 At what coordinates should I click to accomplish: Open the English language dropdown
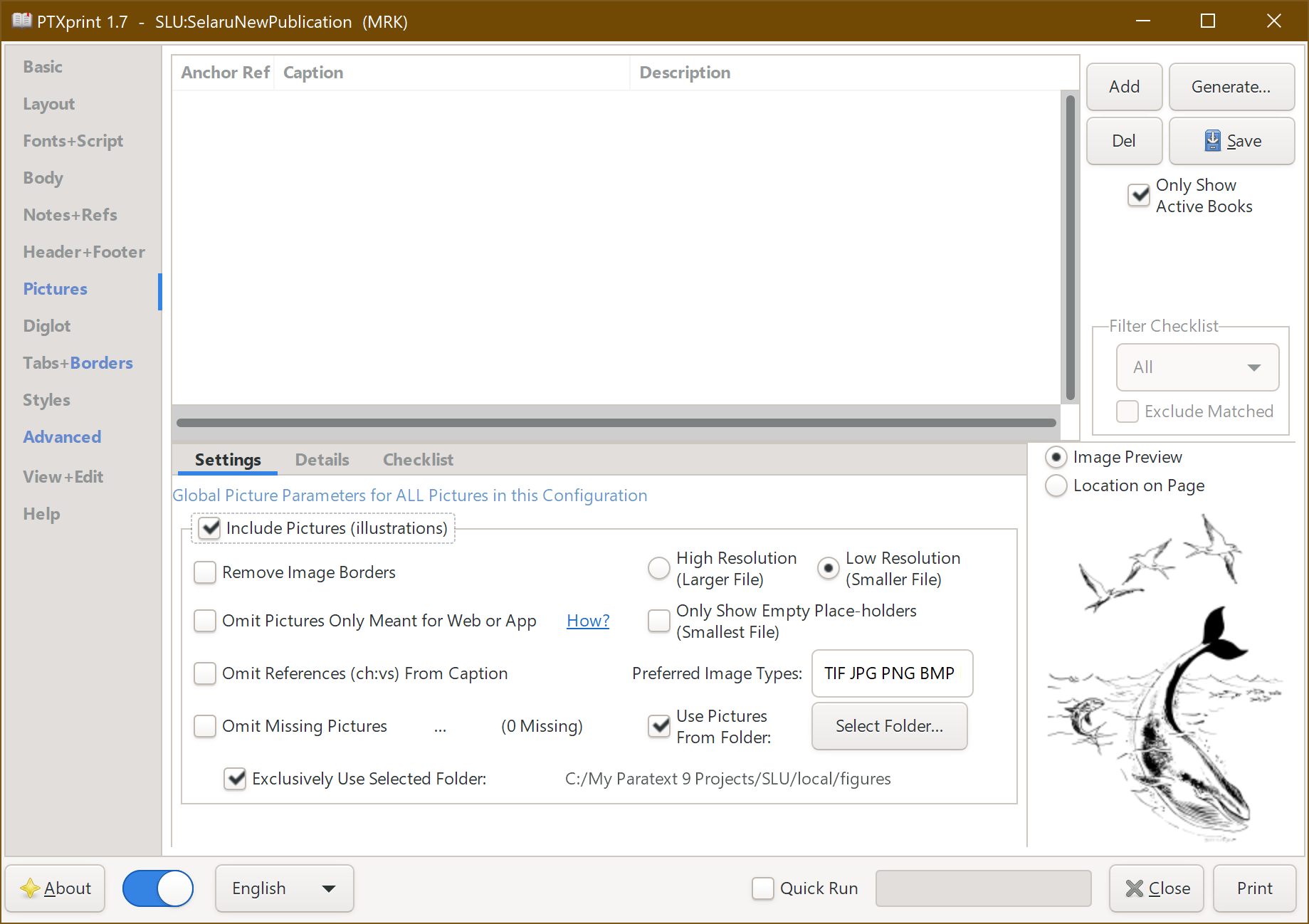coord(284,888)
